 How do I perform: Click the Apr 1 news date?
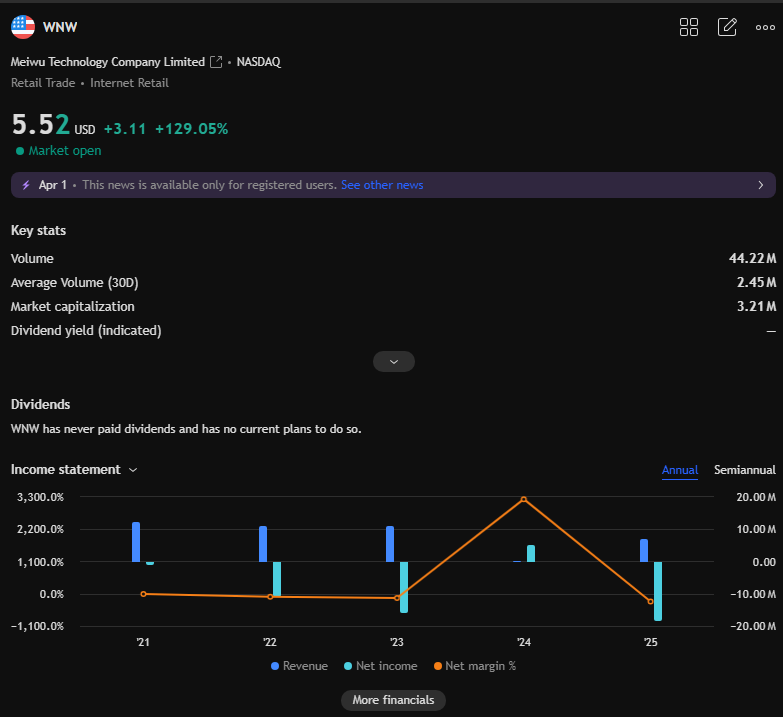52,185
